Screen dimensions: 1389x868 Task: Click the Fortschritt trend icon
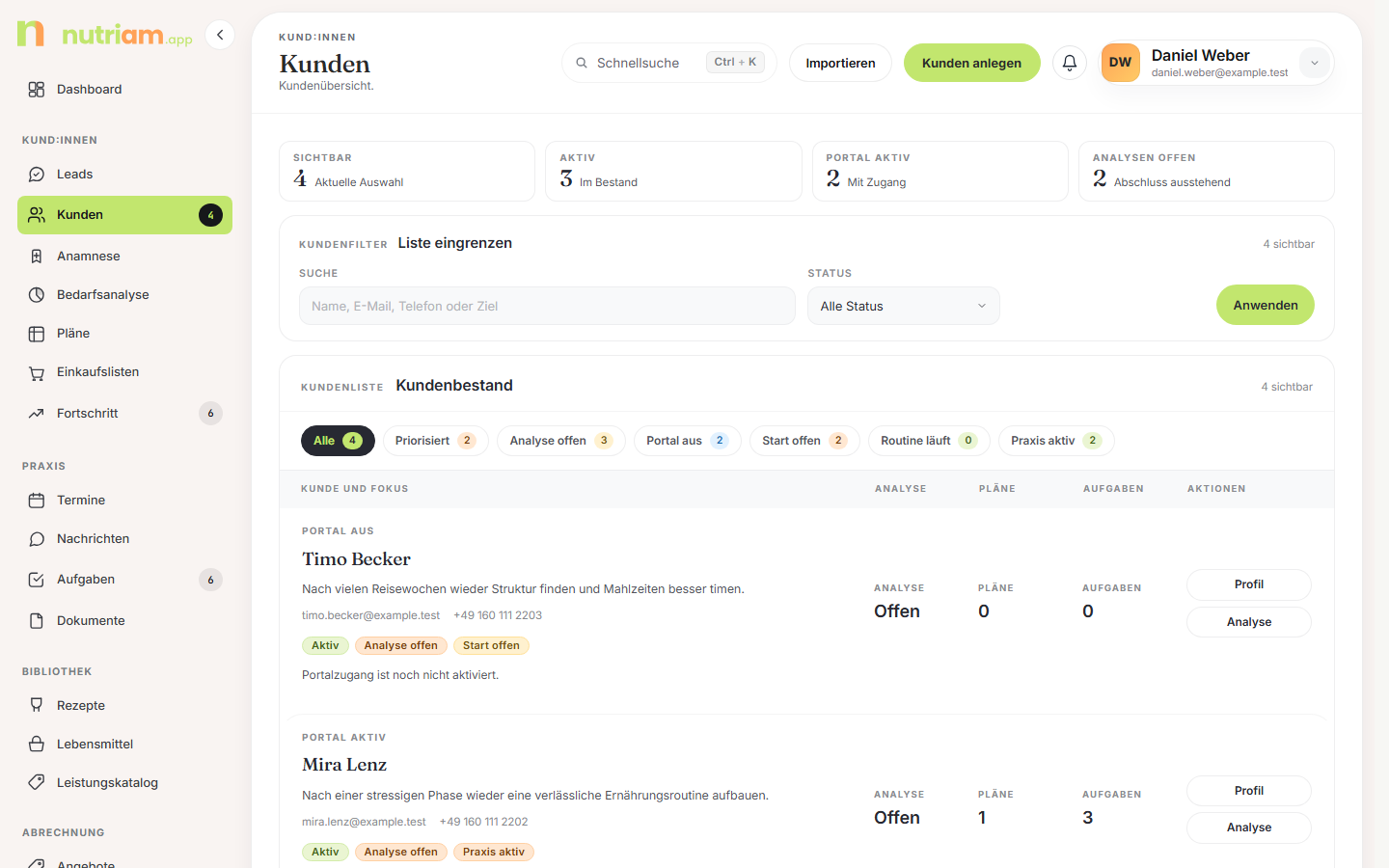click(x=37, y=414)
